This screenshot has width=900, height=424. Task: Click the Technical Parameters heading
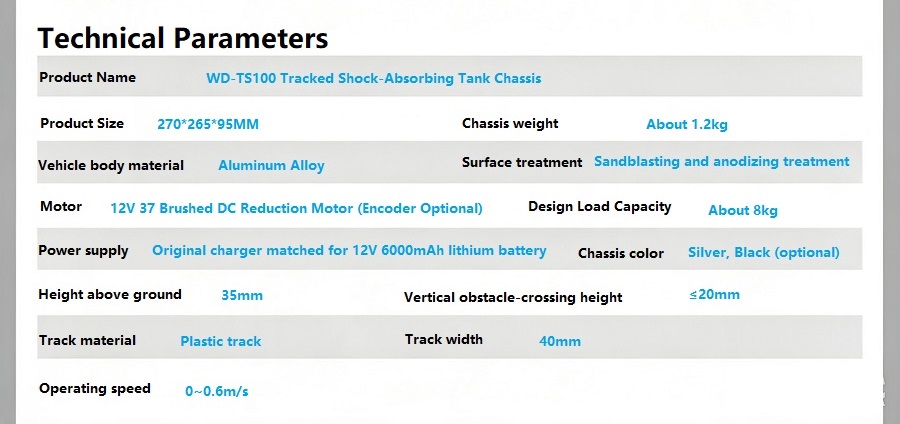[x=183, y=38]
